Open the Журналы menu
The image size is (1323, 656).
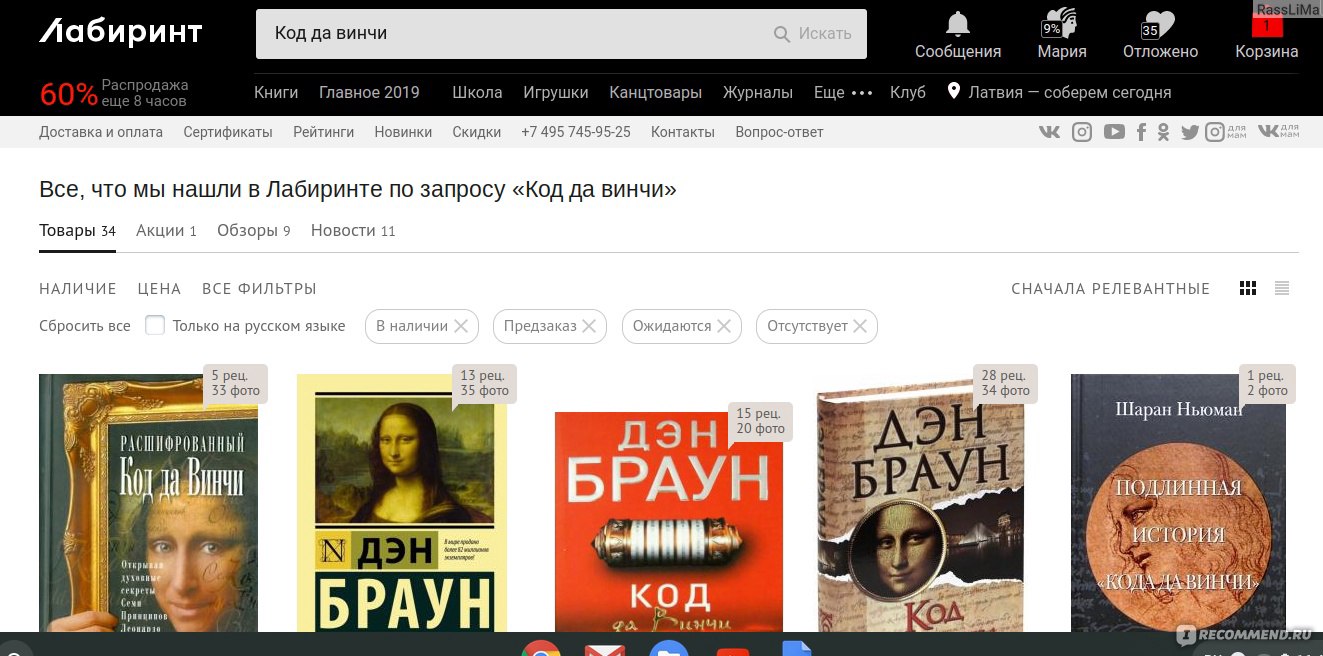tap(758, 92)
